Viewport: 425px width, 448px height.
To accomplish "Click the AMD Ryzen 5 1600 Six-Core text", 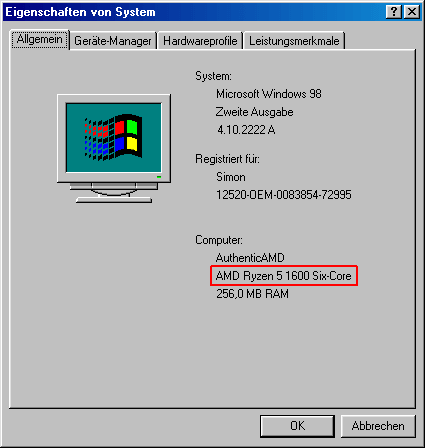I will click(x=284, y=276).
